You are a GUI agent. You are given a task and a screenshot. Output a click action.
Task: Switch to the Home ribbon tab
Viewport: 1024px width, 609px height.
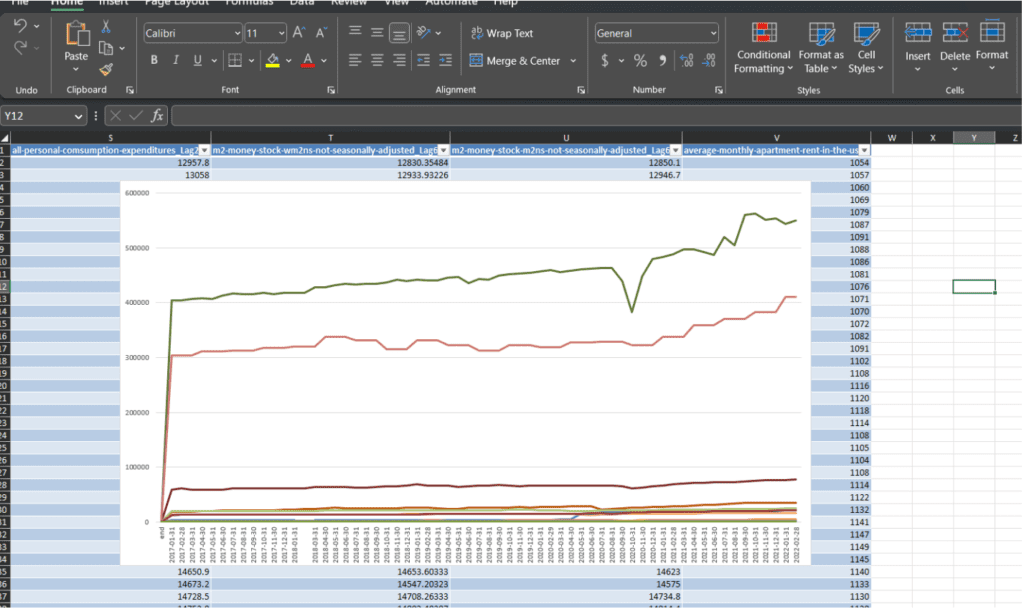[x=67, y=3]
